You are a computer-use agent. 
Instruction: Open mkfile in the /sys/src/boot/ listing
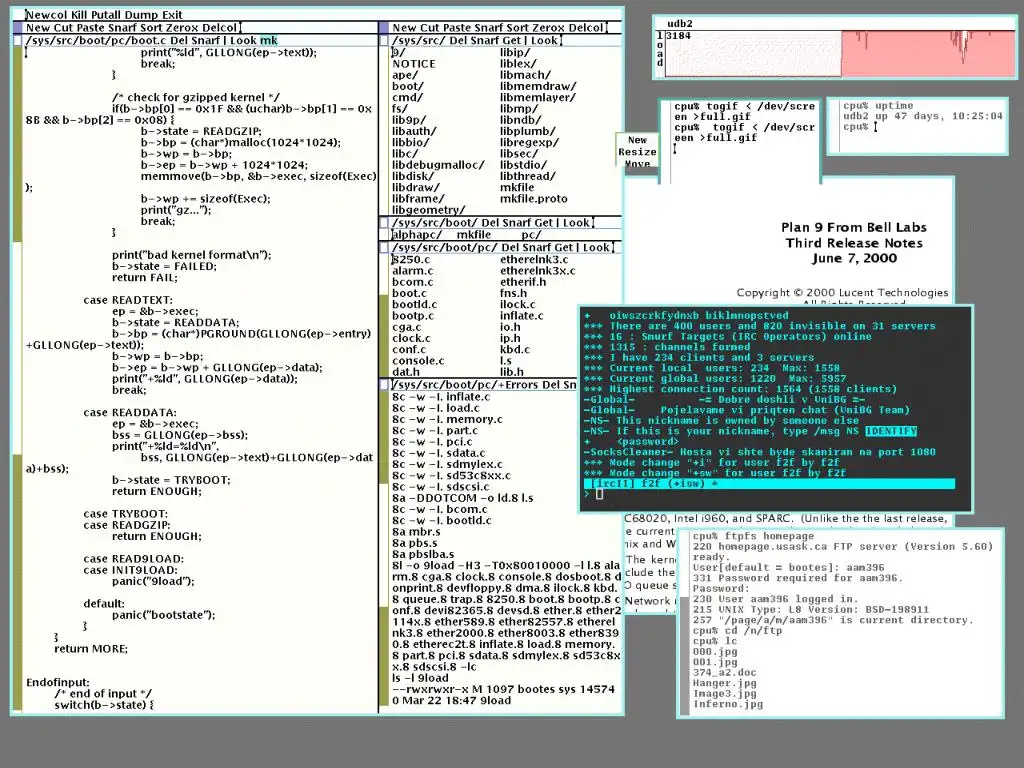pos(473,234)
